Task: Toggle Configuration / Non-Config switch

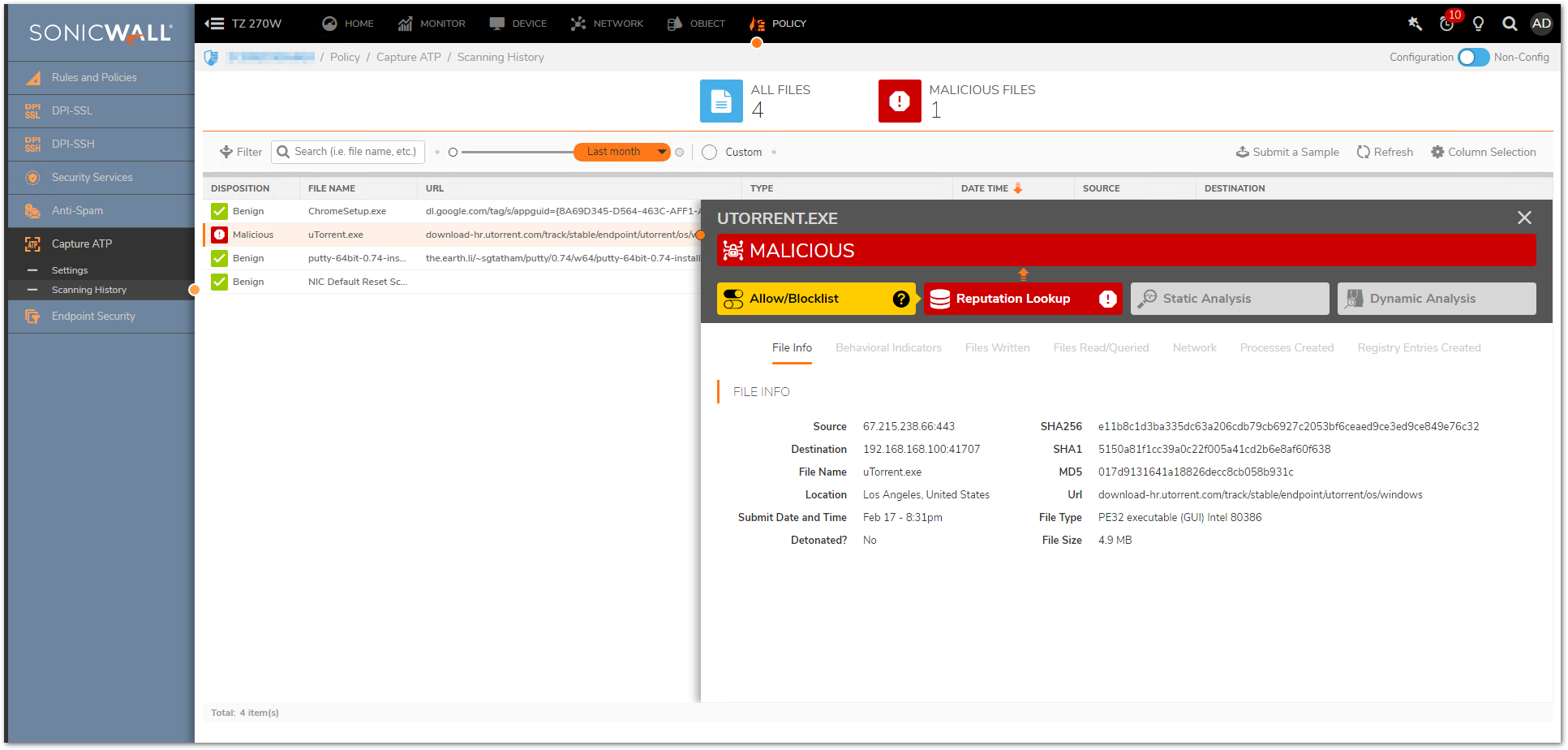Action: (x=1473, y=58)
